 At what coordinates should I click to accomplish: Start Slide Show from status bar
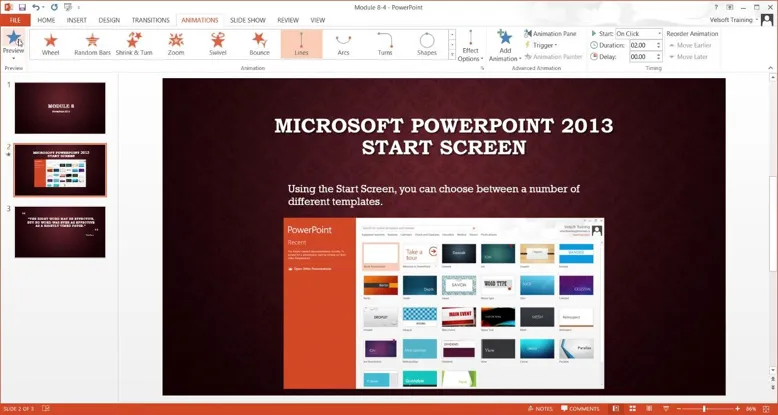tap(666, 409)
